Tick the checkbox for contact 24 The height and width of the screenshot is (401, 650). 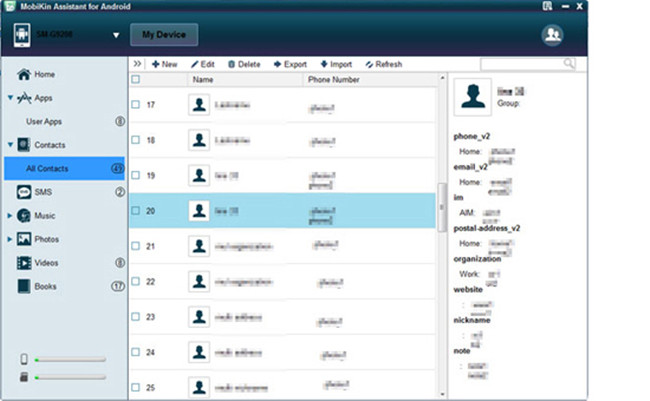(x=136, y=352)
